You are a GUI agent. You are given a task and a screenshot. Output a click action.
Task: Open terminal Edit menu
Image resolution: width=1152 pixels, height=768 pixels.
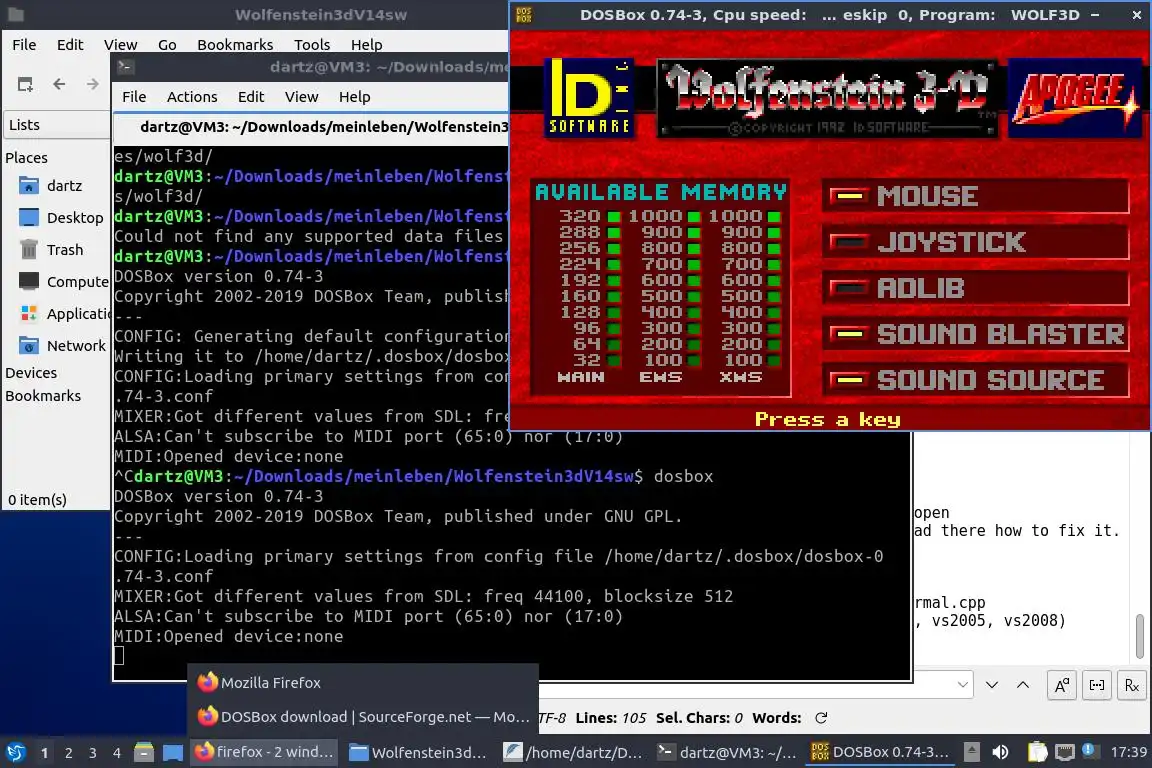(251, 97)
